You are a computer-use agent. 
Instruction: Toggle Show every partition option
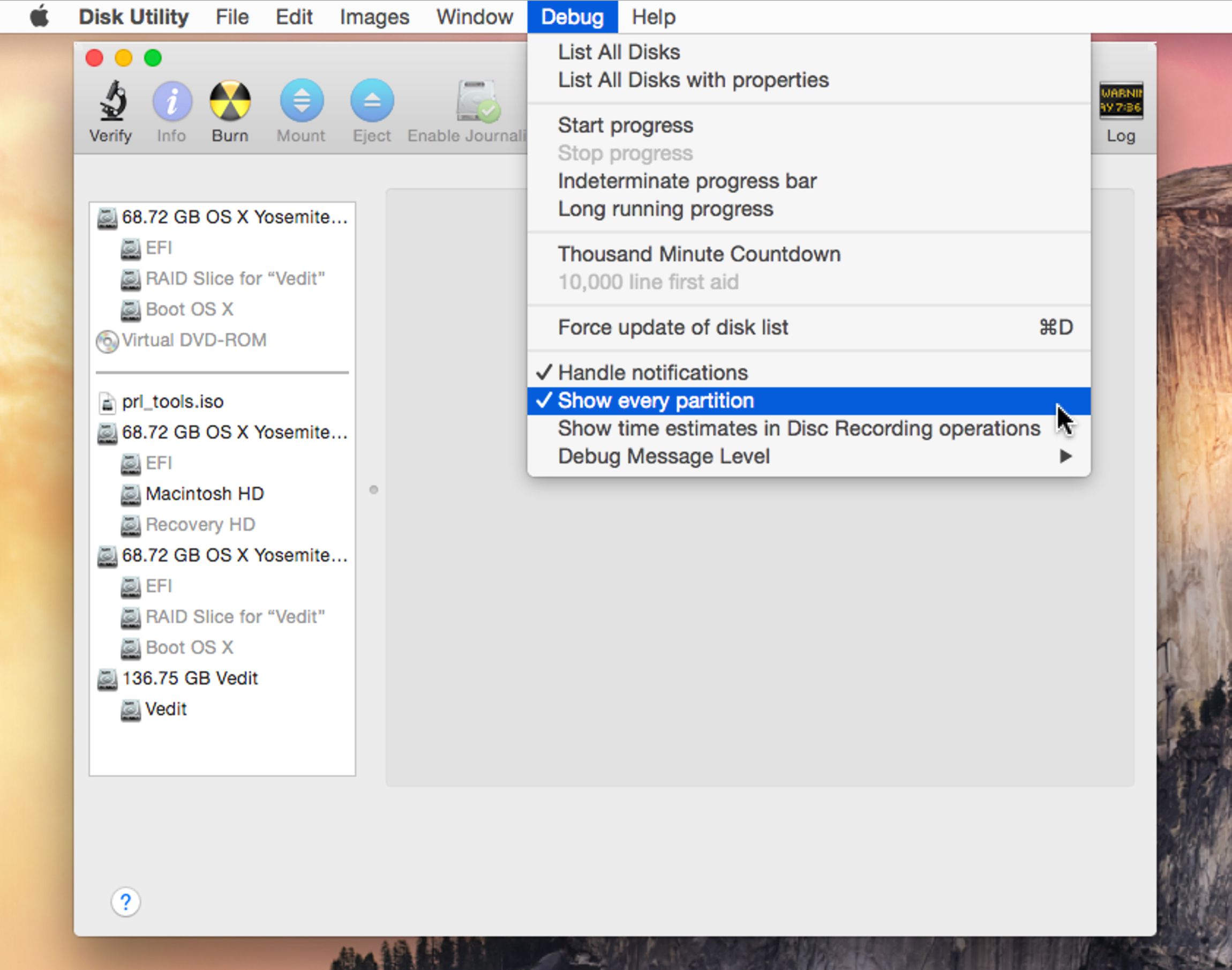tap(657, 400)
